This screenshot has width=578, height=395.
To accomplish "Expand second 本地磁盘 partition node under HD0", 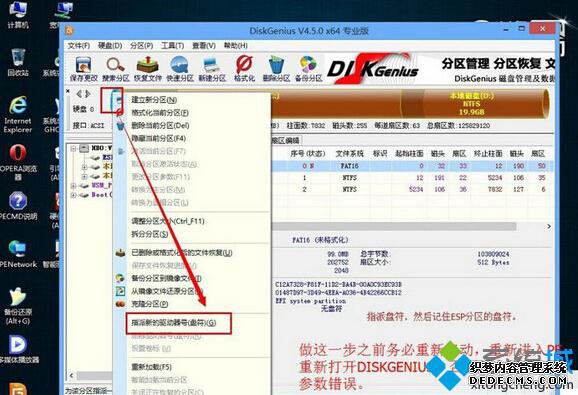I will (x=85, y=176).
